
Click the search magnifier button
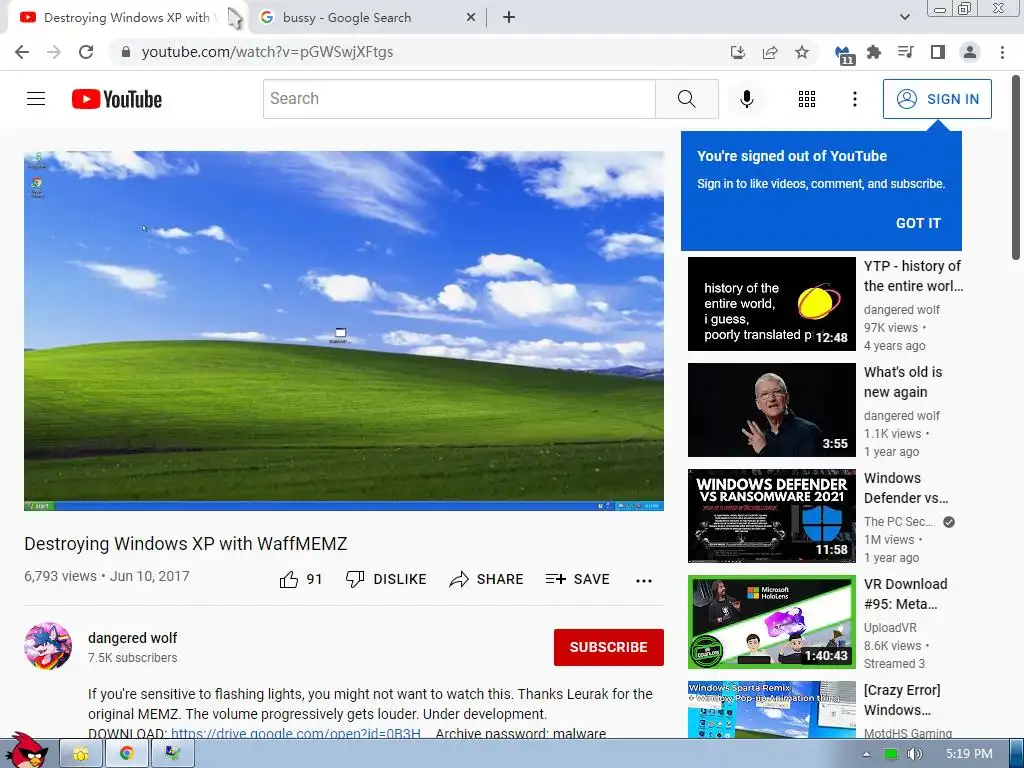click(686, 99)
